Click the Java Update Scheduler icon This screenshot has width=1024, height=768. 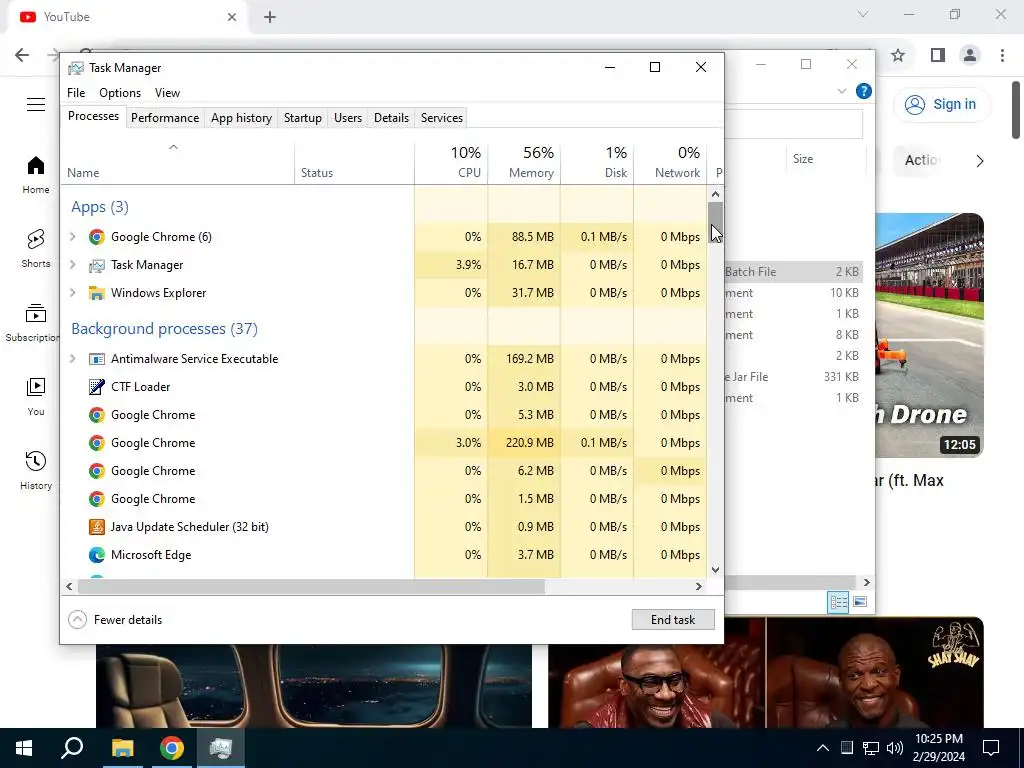pyautogui.click(x=97, y=527)
